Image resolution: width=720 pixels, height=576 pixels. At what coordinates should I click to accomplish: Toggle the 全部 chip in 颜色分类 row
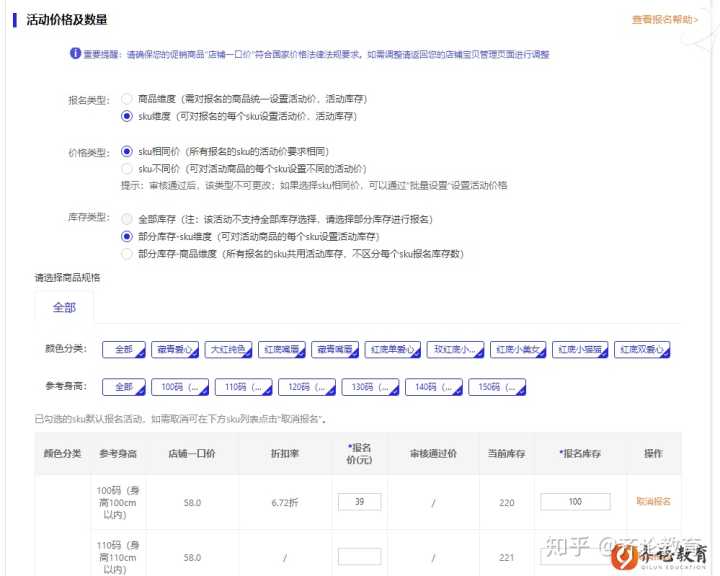[124, 350]
